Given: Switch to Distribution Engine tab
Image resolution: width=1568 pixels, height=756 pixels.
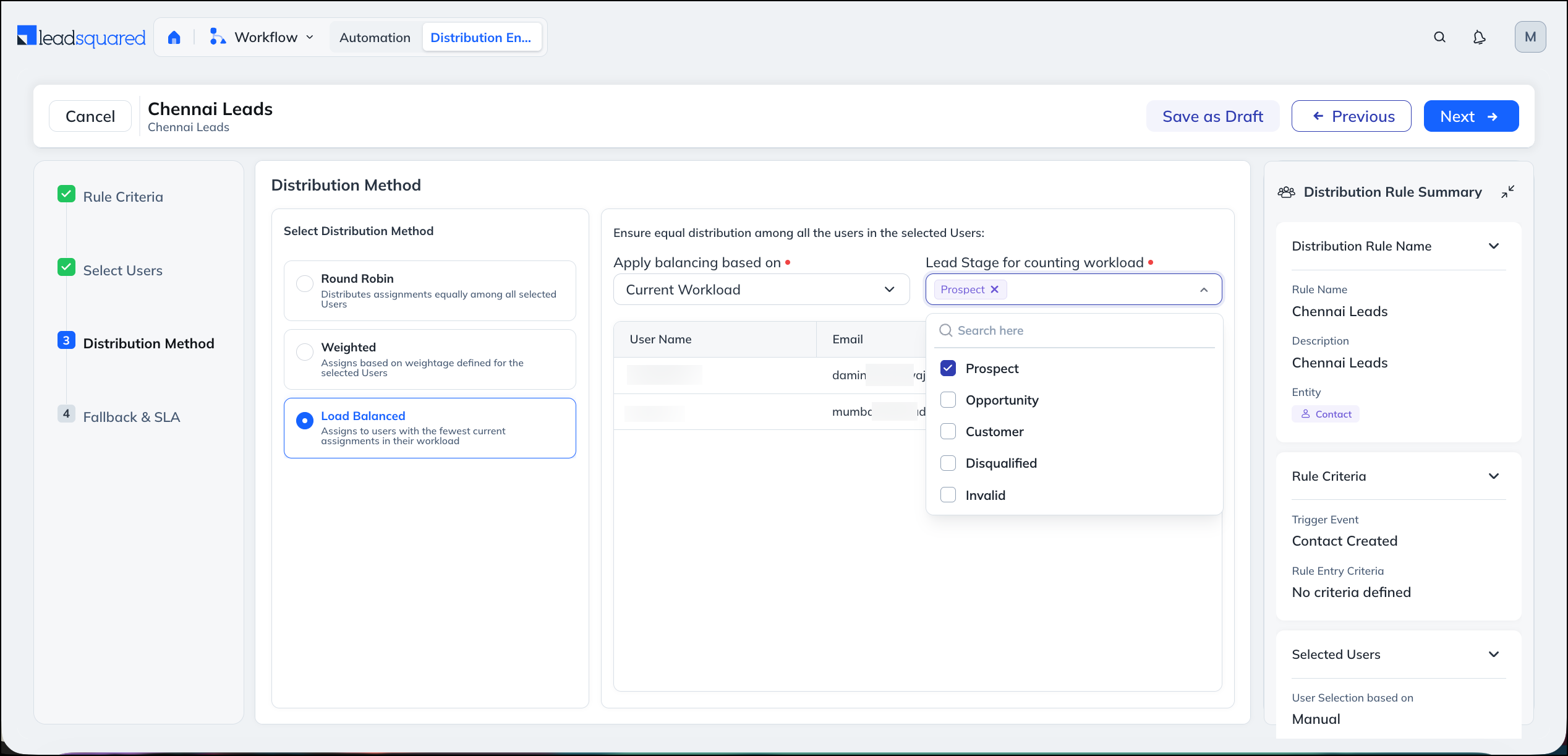Looking at the screenshot, I should 481,38.
